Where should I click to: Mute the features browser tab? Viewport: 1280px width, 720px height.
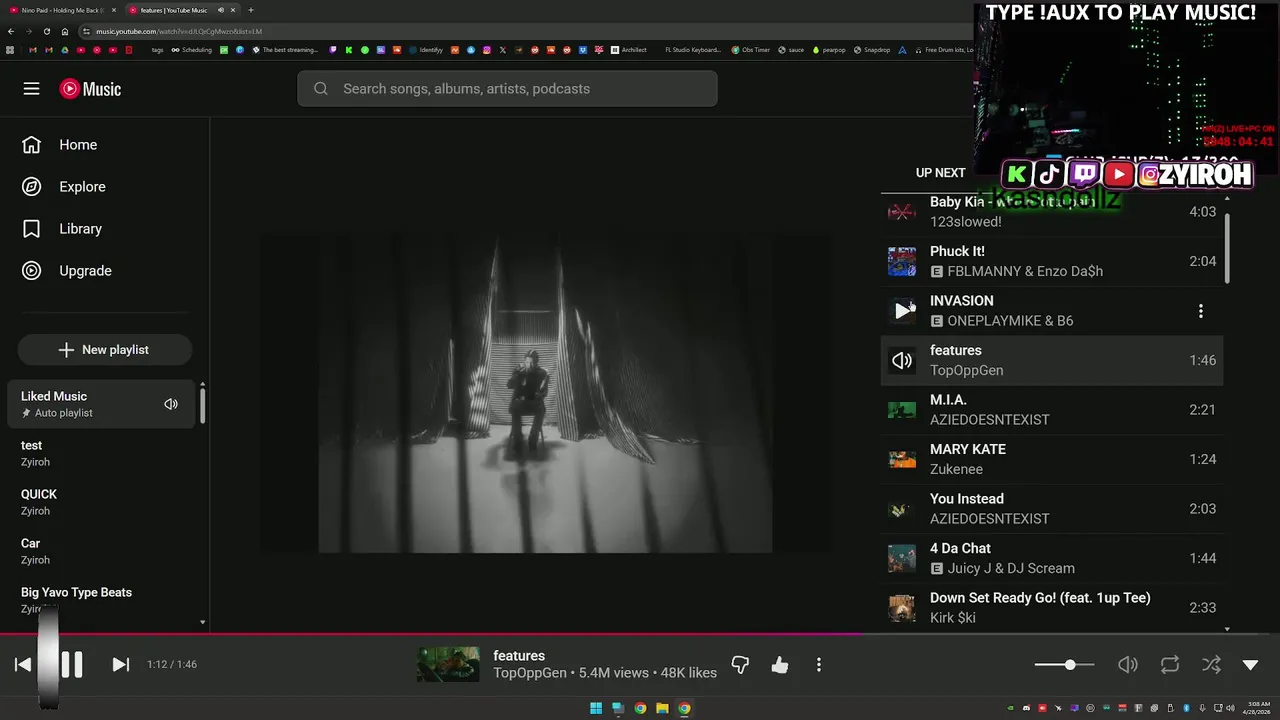[220, 10]
